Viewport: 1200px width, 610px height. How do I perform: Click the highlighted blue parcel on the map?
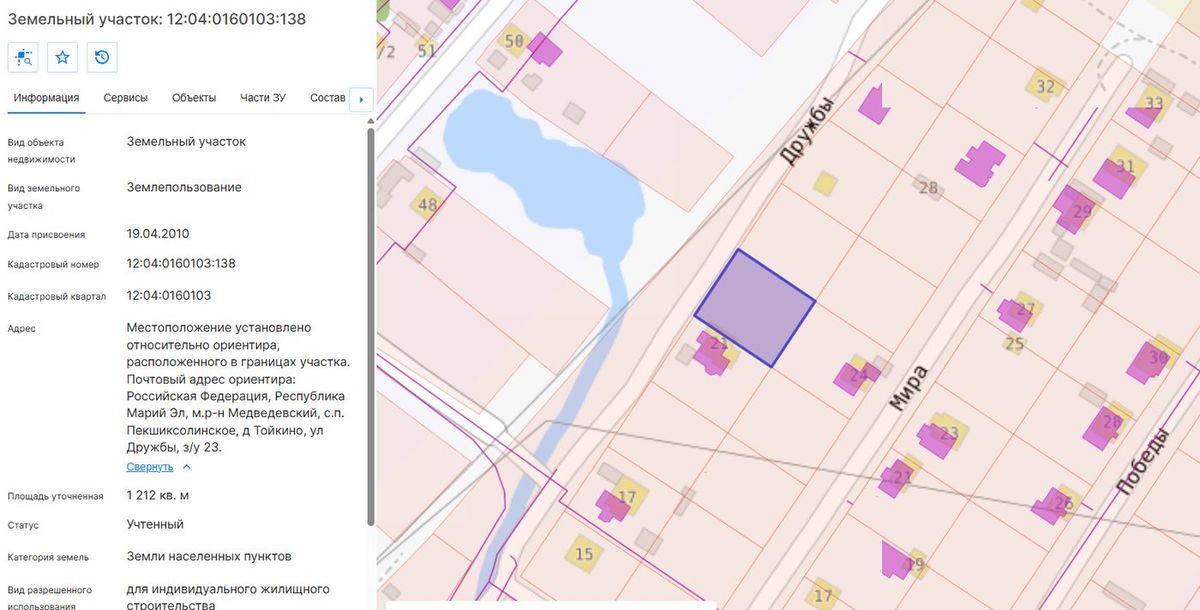[755, 307]
